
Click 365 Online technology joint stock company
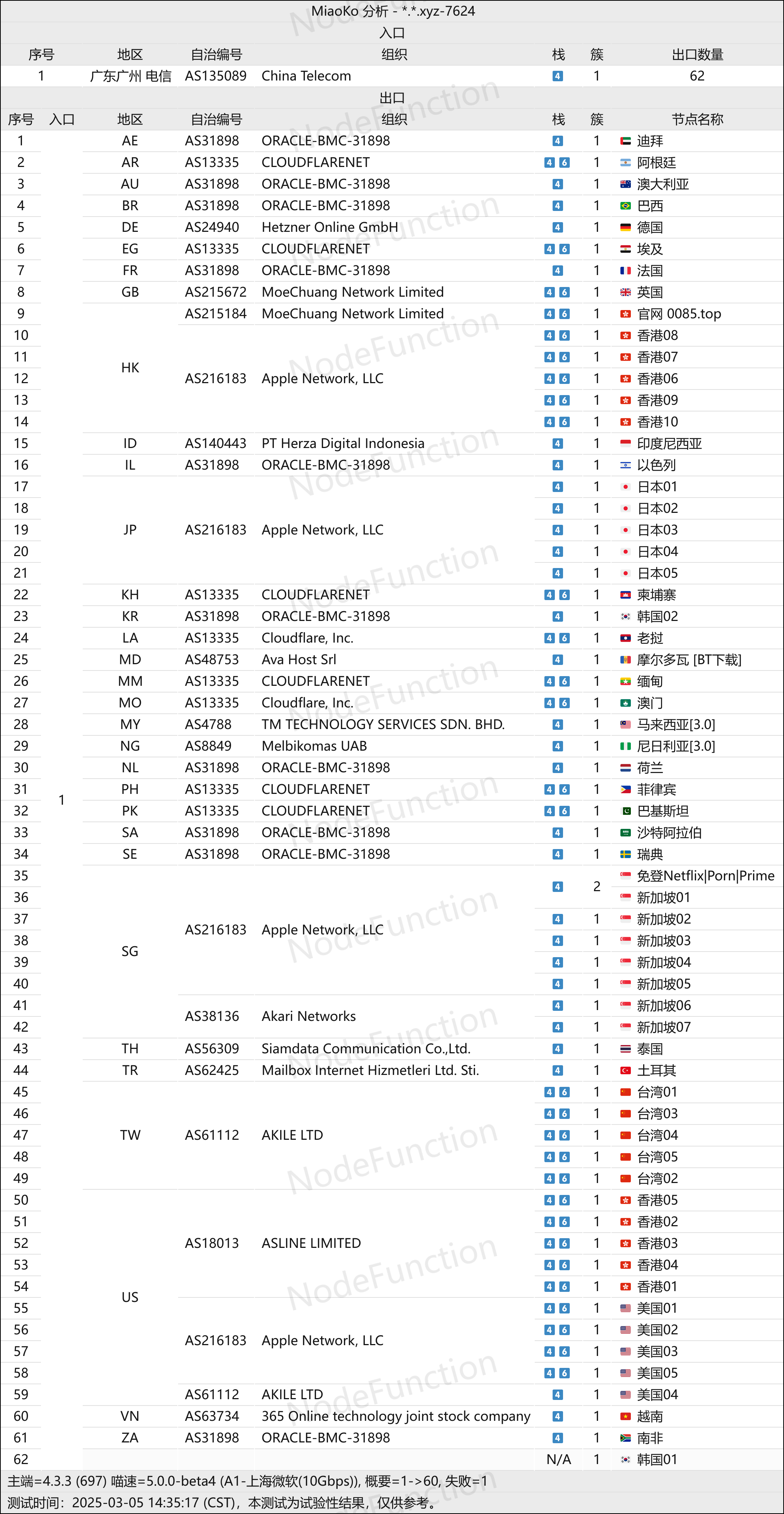(396, 1416)
